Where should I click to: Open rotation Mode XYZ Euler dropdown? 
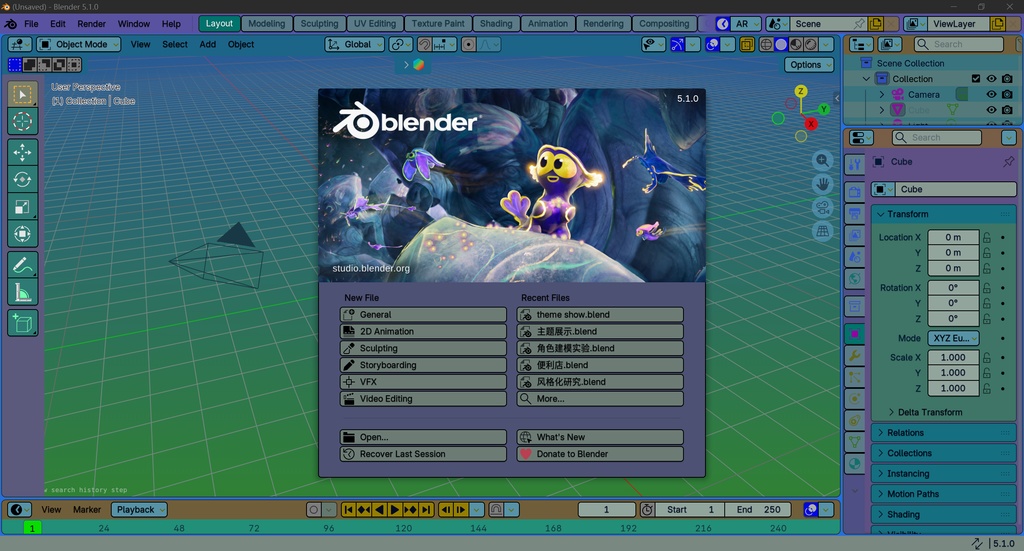click(x=953, y=338)
